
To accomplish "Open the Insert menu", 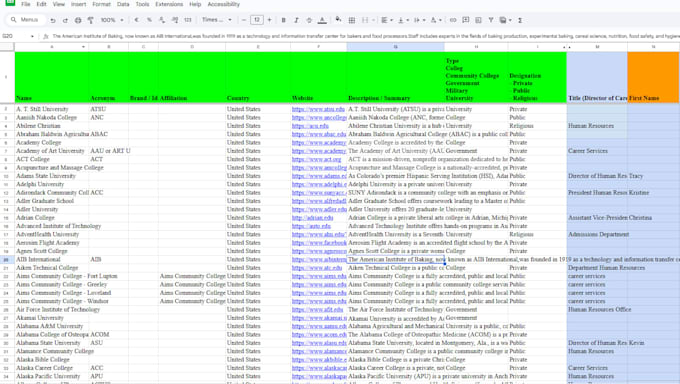I will [x=78, y=4].
